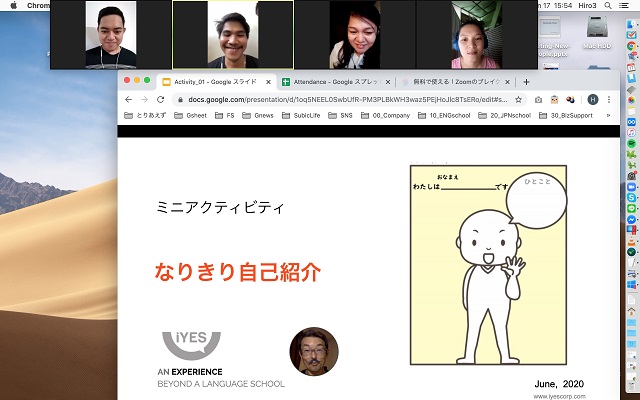
Task: Open Facebook Messenger in the Dock
Action: coord(631,219)
